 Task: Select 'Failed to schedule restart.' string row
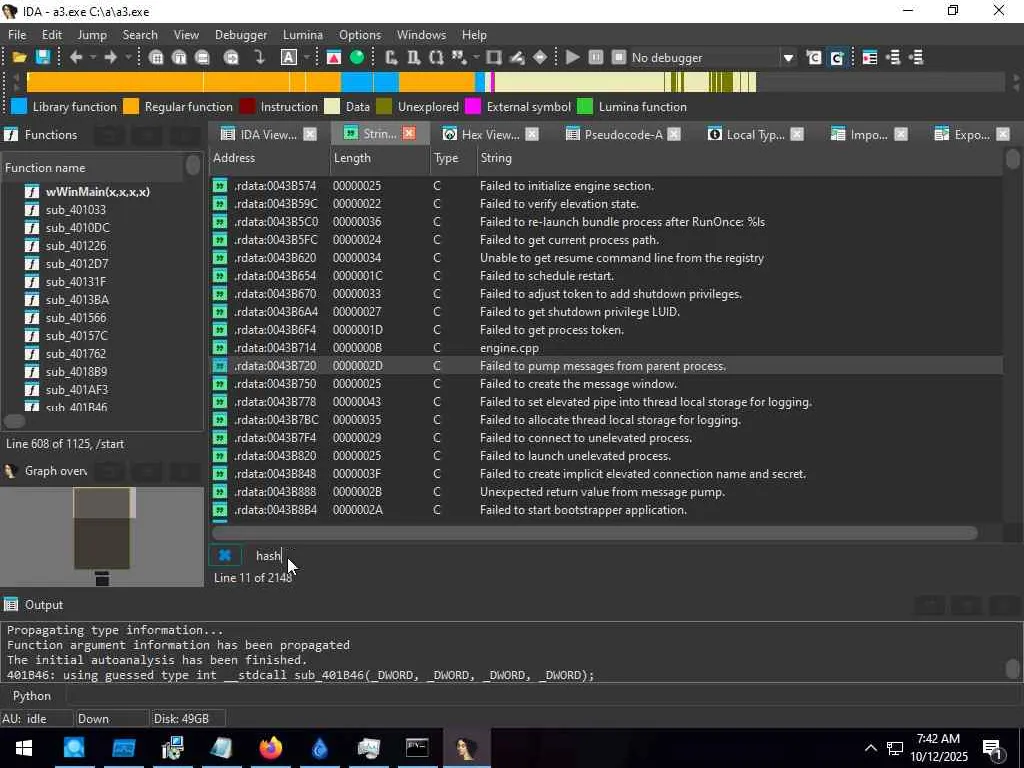pyautogui.click(x=606, y=276)
